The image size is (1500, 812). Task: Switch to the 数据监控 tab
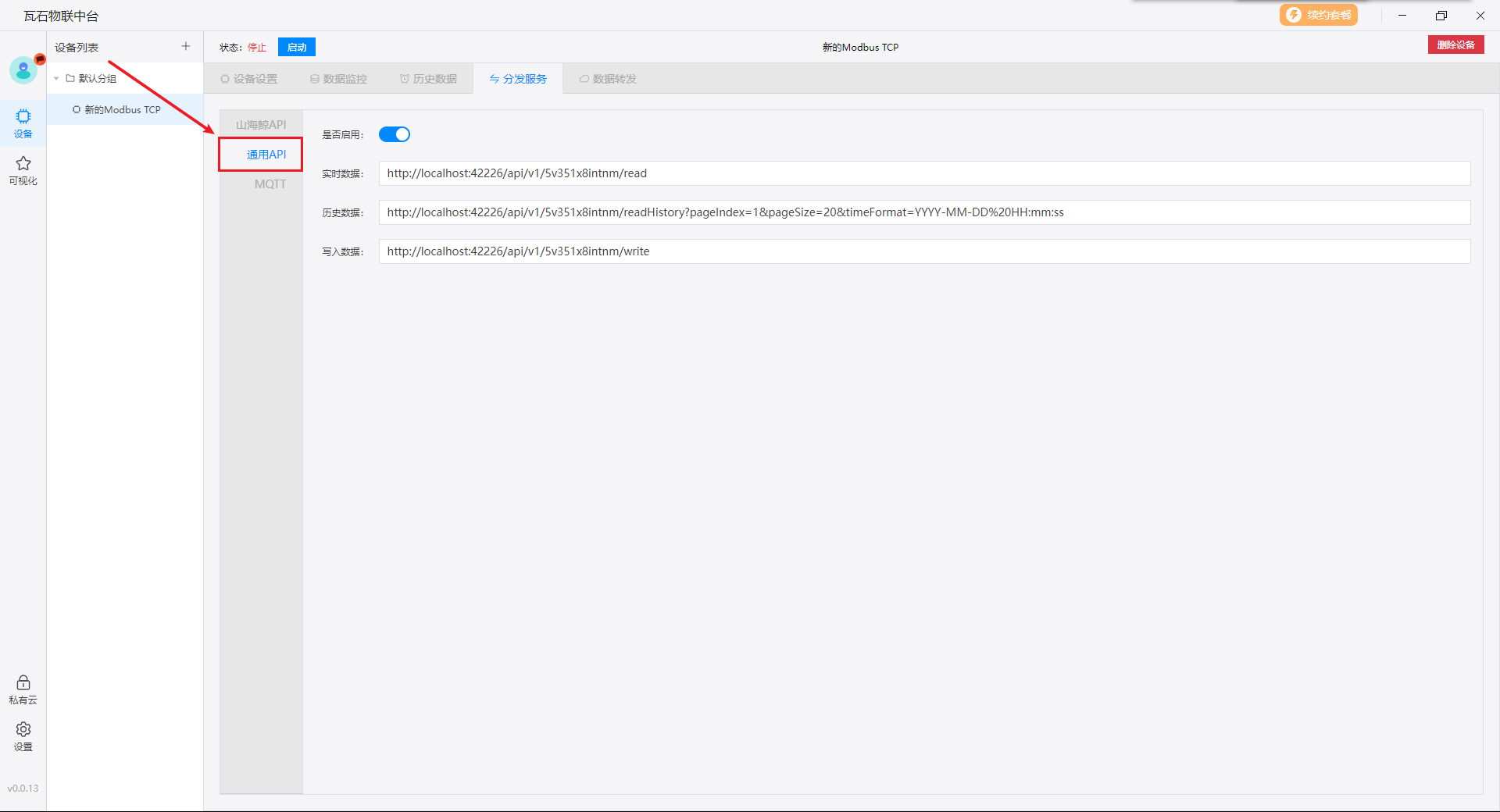click(339, 79)
